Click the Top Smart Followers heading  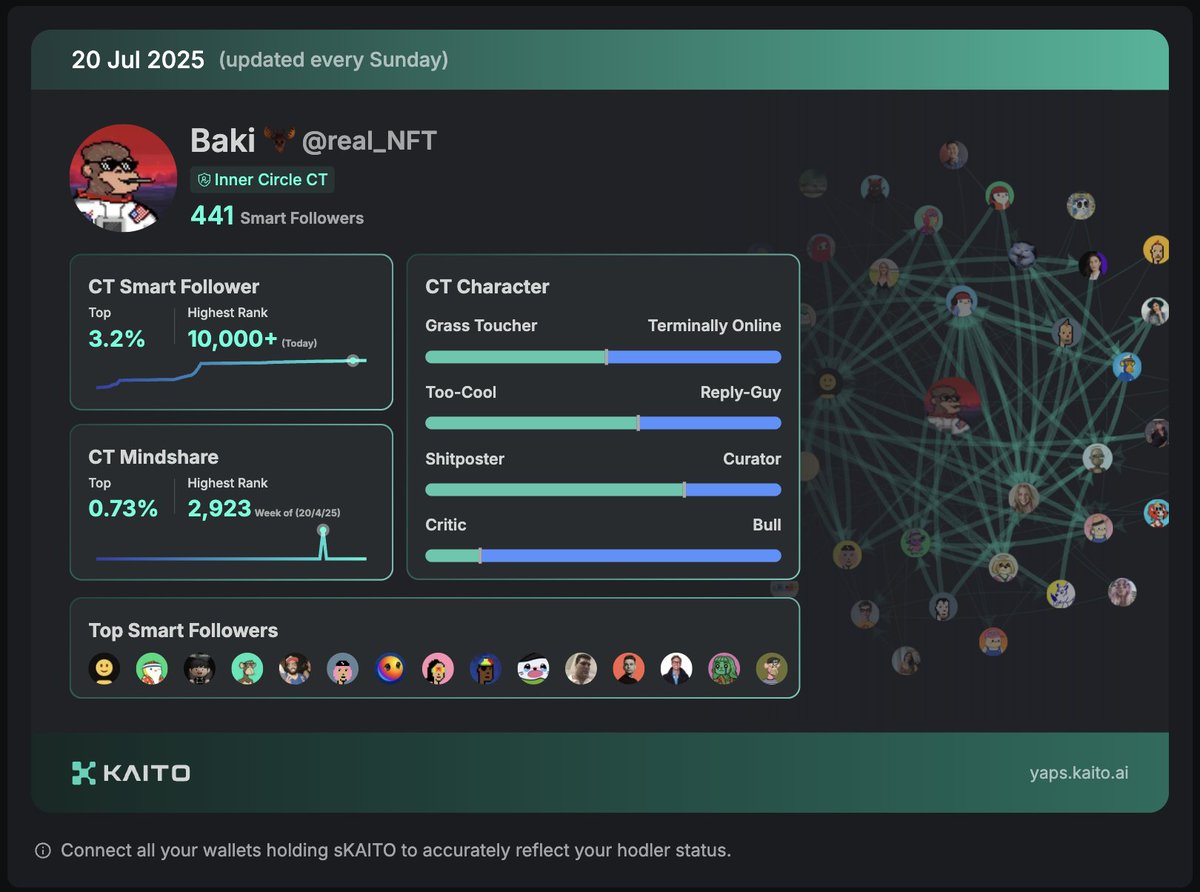point(183,631)
